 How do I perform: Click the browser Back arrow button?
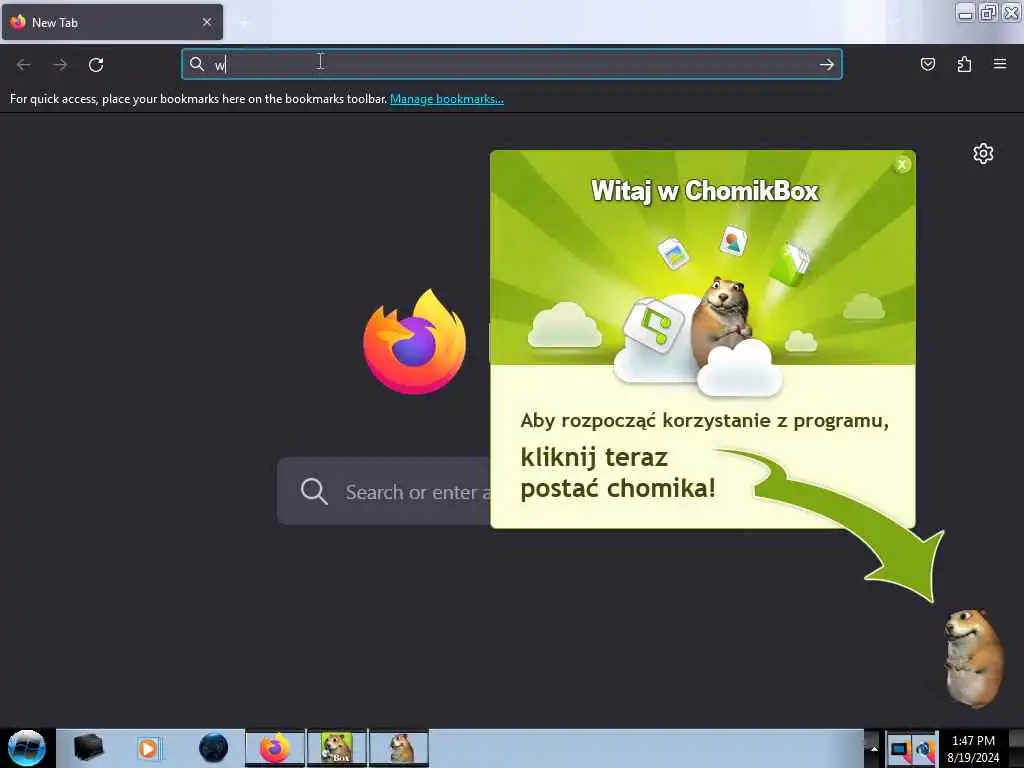point(24,65)
